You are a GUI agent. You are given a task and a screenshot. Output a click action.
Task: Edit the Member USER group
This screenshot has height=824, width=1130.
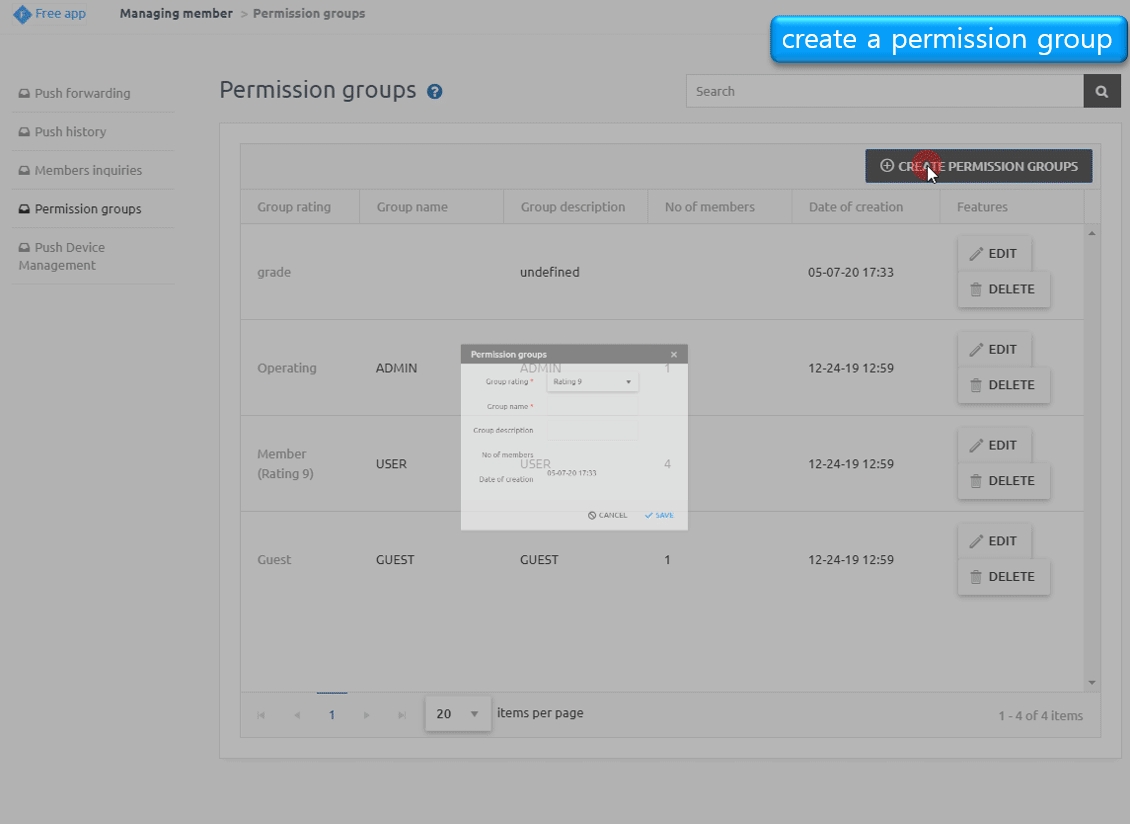[x=995, y=446]
